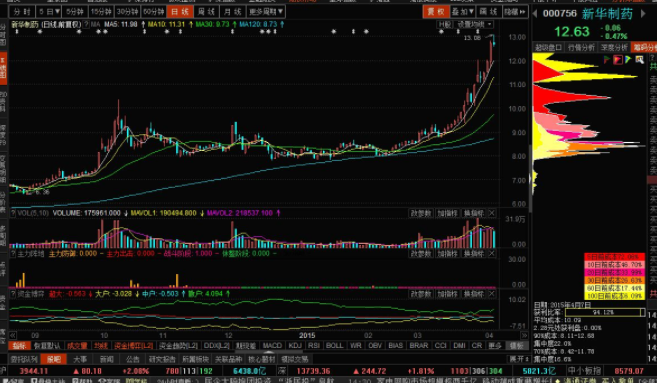Expand the 更多周期 dropdown
Image resolution: width=657 pixels, height=383 pixels.
coord(266,12)
